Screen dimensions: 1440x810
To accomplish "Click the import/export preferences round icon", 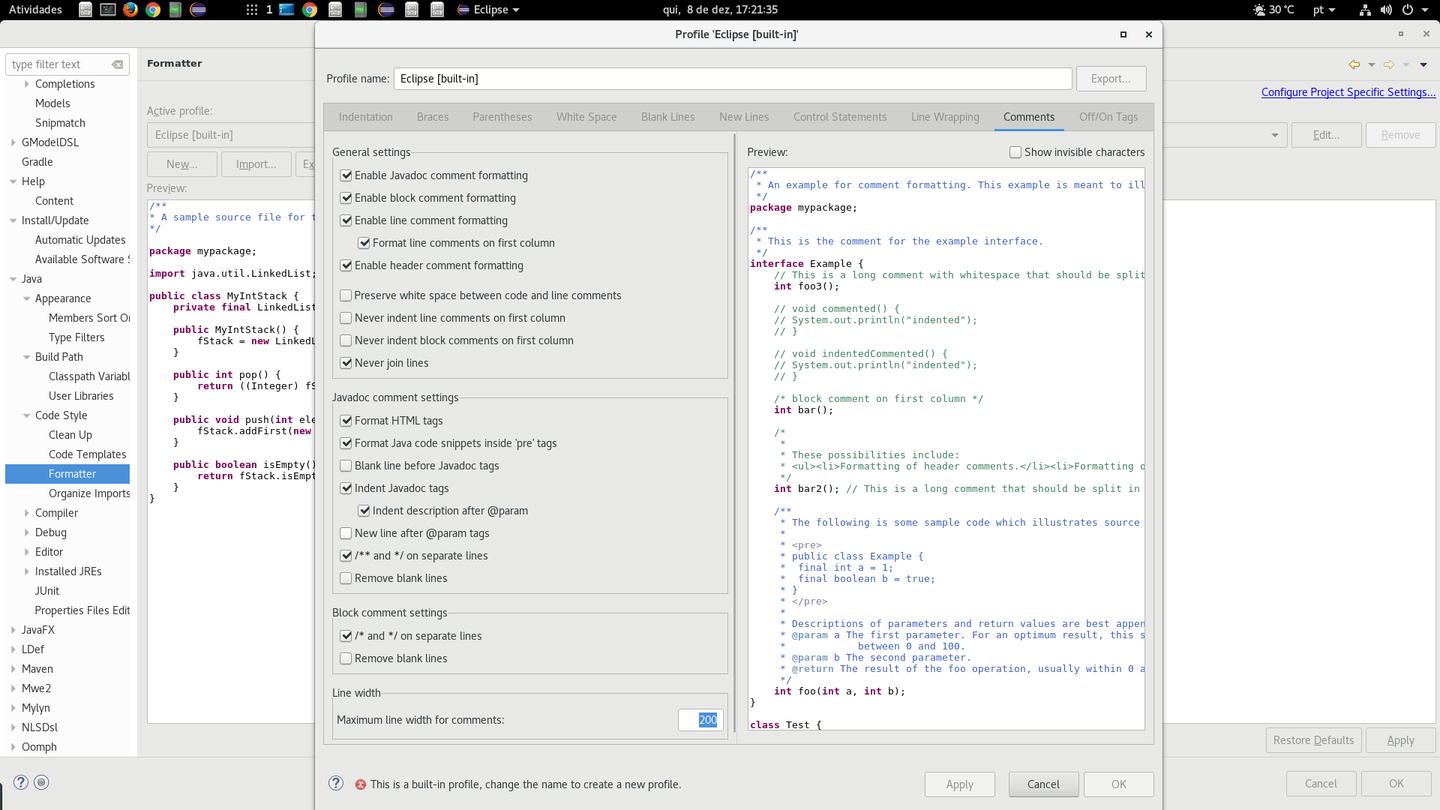I will [41, 783].
